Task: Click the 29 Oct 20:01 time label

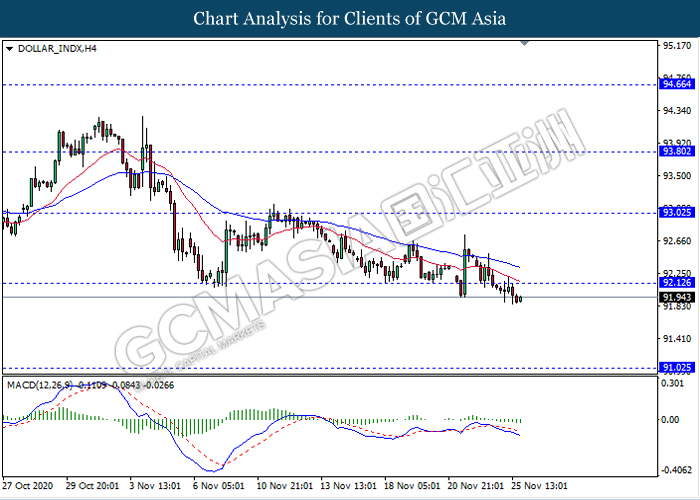Action: pos(92,485)
